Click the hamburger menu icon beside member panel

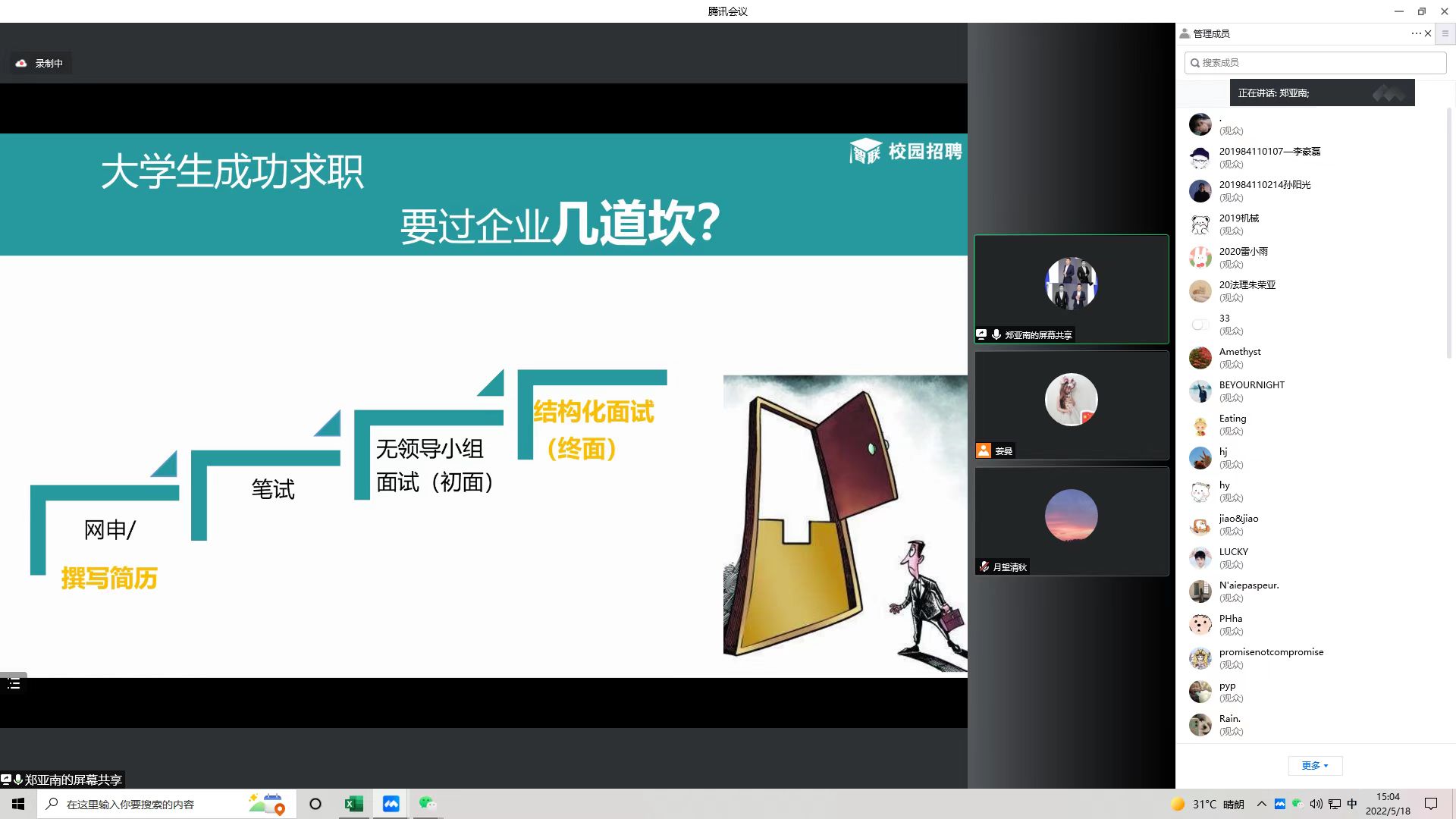(x=1445, y=33)
